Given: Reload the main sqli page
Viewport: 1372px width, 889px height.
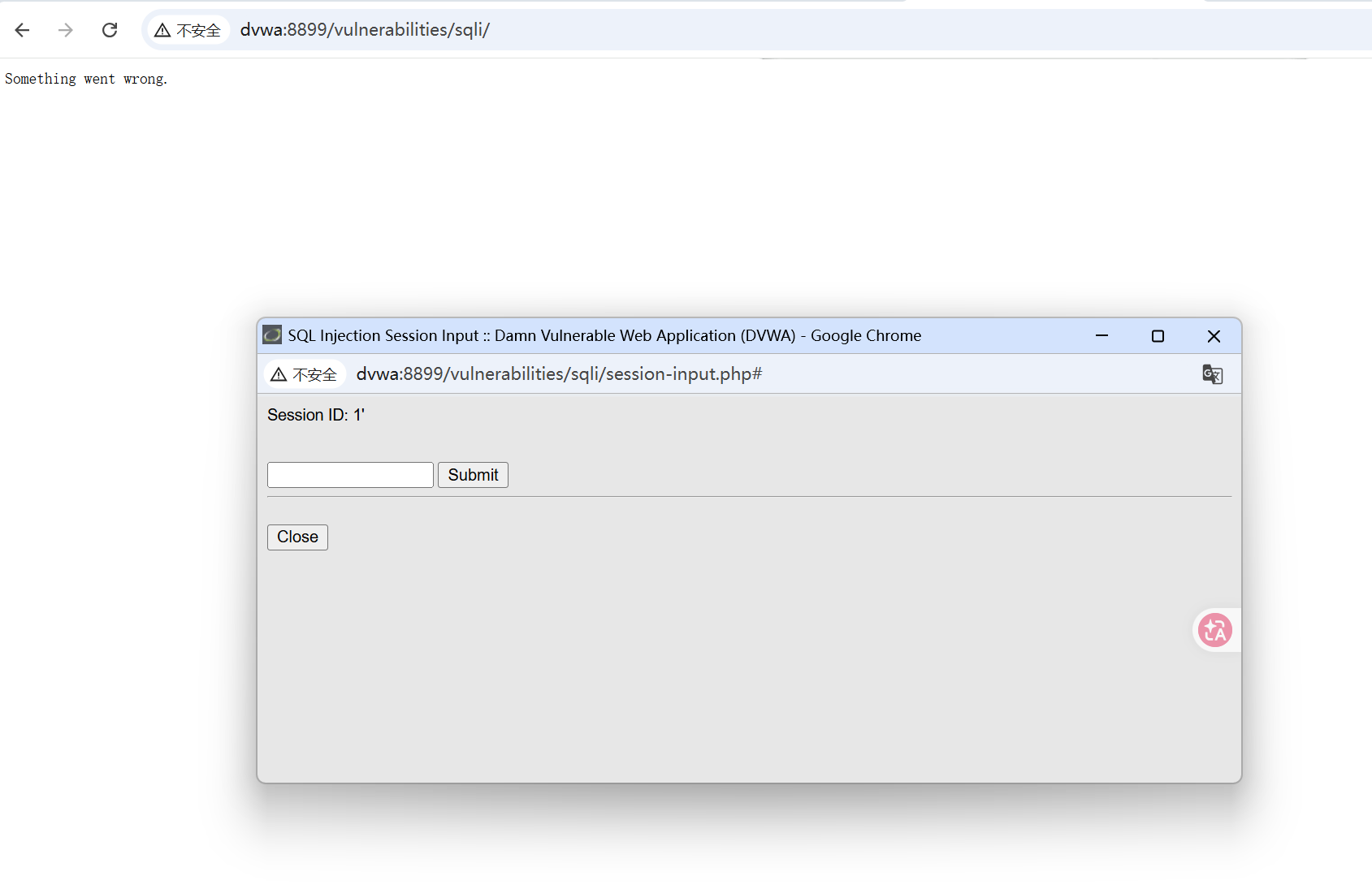Looking at the screenshot, I should pos(110,30).
